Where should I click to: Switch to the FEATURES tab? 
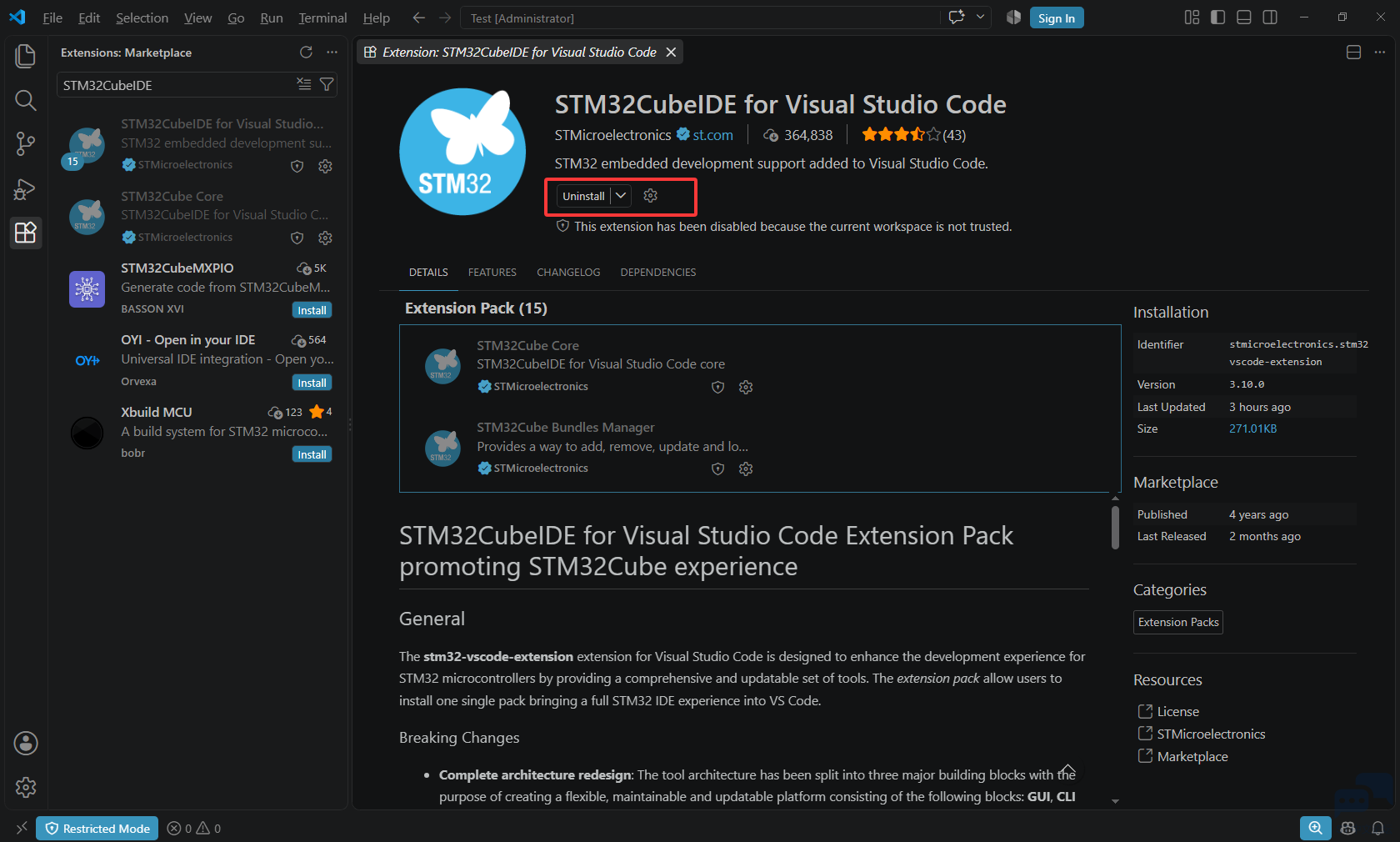pos(492,273)
